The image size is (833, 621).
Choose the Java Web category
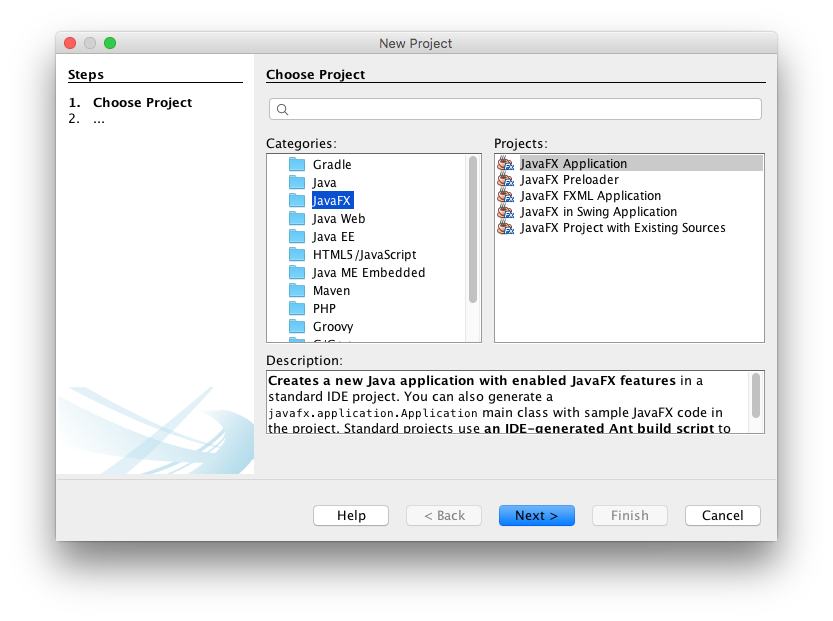click(338, 219)
